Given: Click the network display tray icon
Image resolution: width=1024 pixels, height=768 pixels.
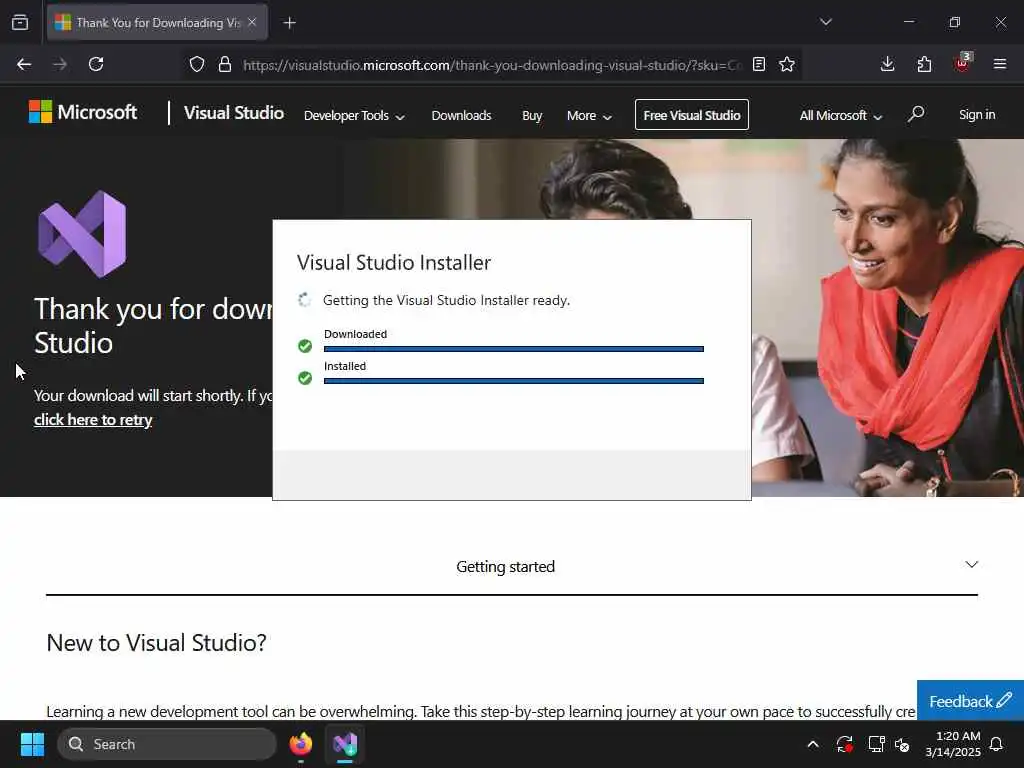Looking at the screenshot, I should click(x=876, y=744).
